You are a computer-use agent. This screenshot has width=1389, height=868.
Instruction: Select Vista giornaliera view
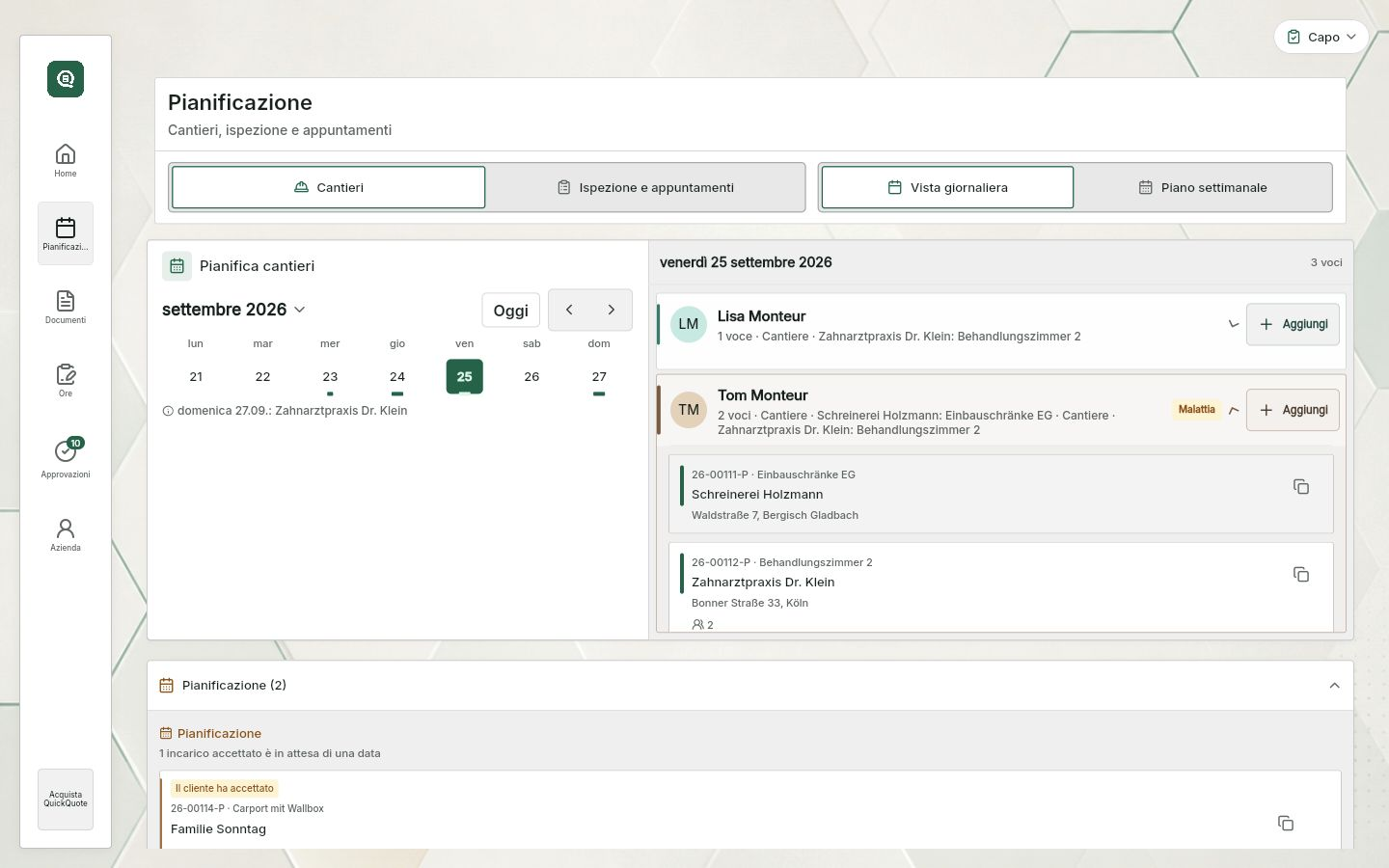tap(947, 187)
